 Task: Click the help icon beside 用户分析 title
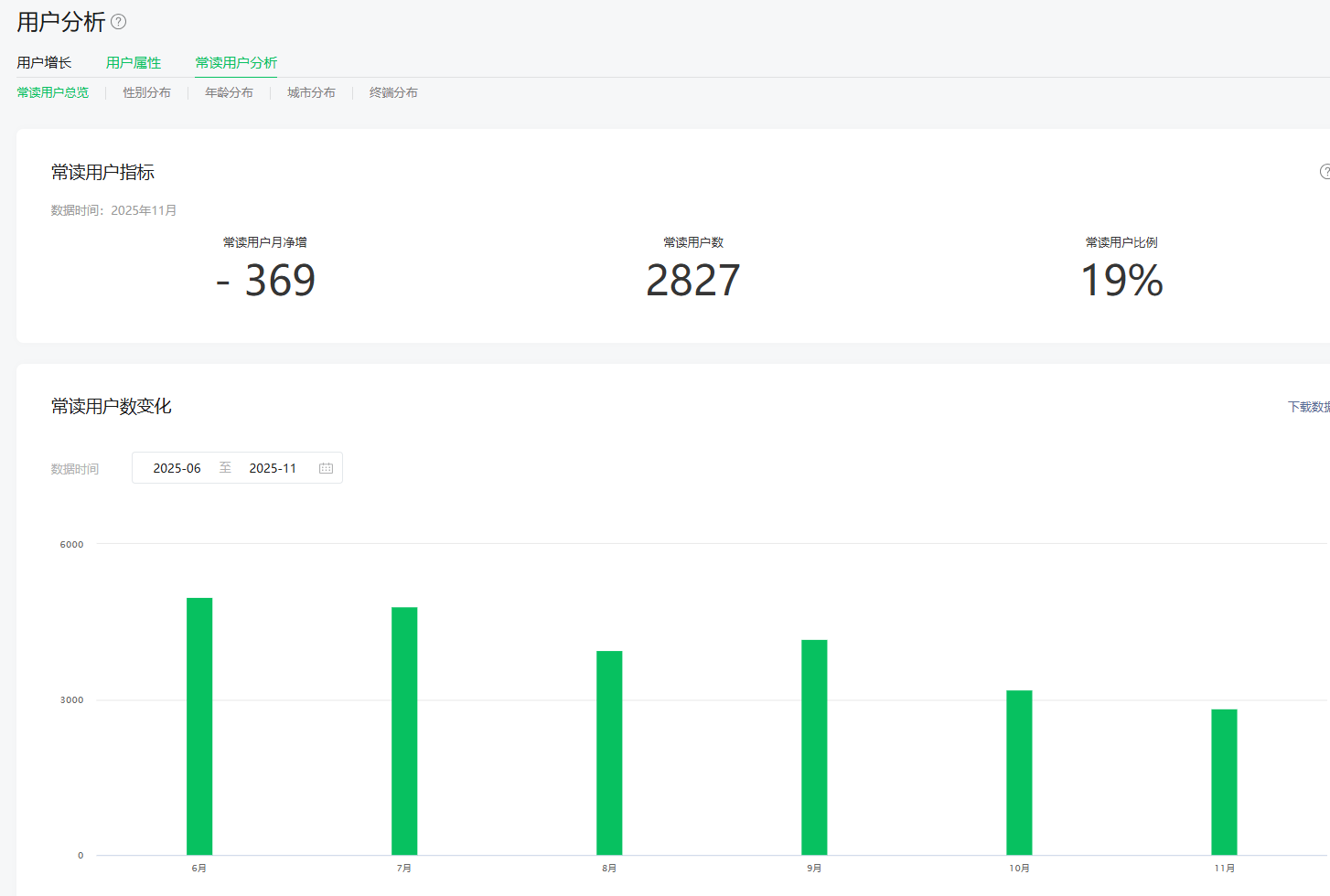(x=118, y=22)
